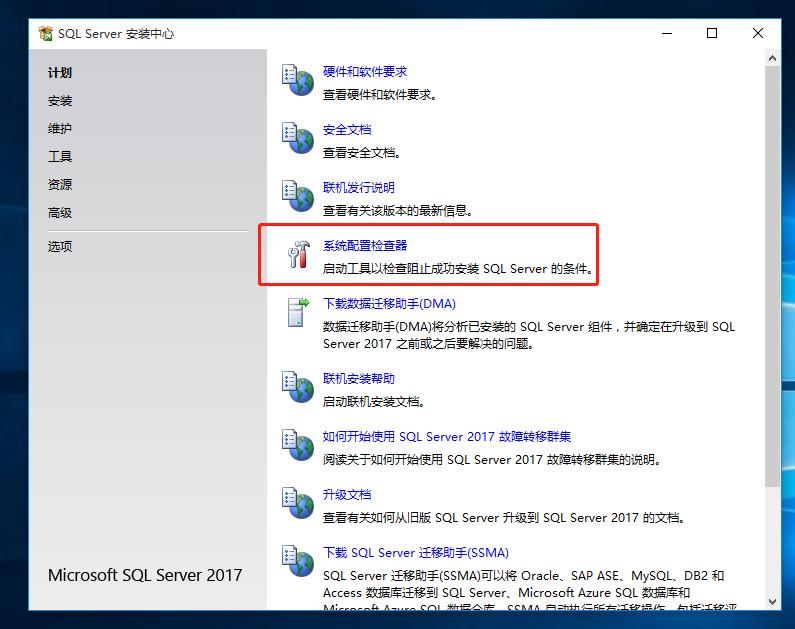Click the Microsoft SQL Server 2017 branding text

coord(145,575)
